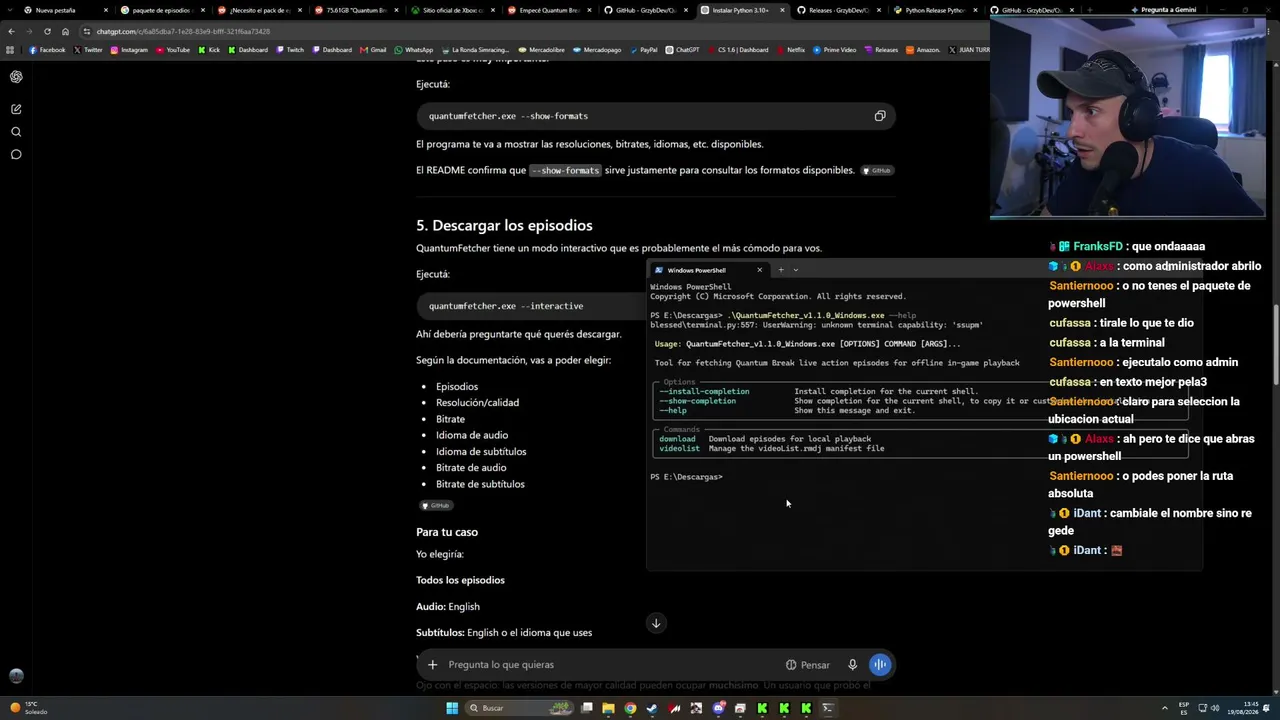Screen dimensions: 1280x720
Task: Open Windows Terminal from the taskbar
Action: [828, 708]
